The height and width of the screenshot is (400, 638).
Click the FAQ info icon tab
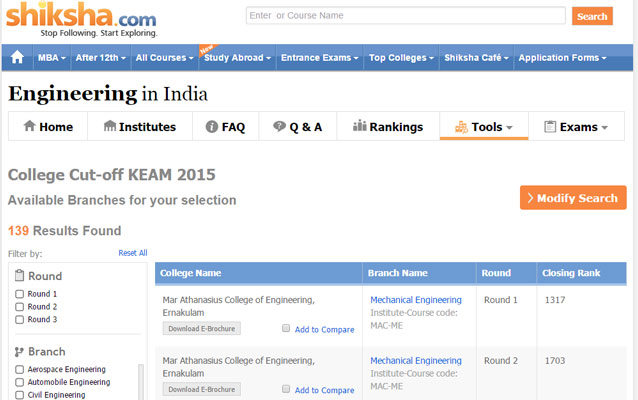212,127
